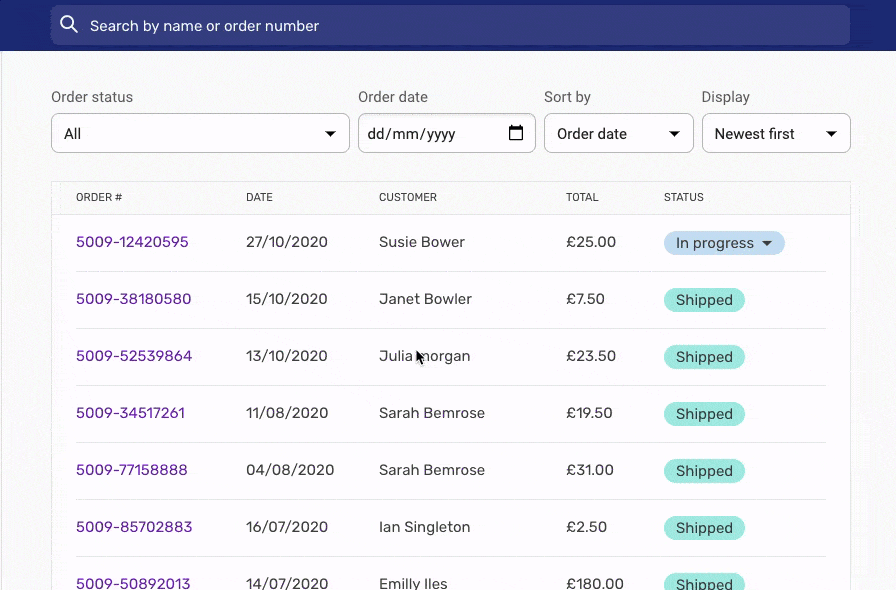Click the ORDER # column header

click(99, 197)
